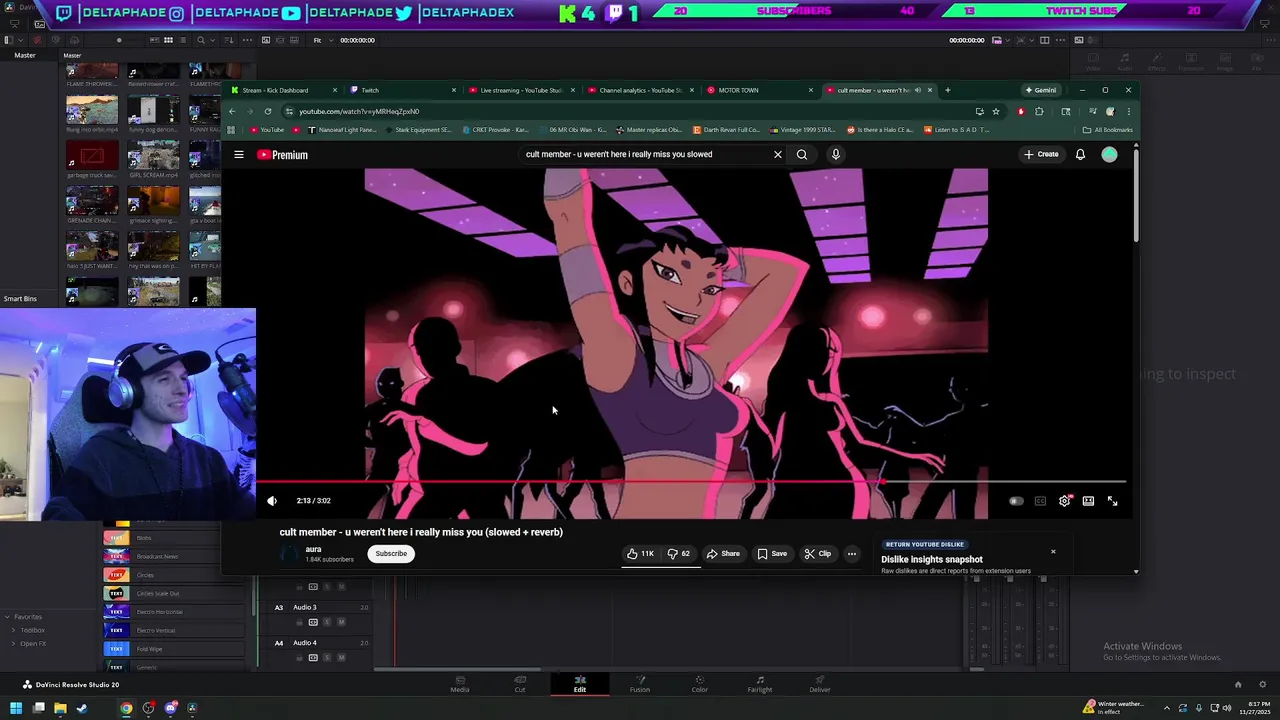Solo the Audio 3 track
Screen dimensions: 1280x720
coord(327,622)
